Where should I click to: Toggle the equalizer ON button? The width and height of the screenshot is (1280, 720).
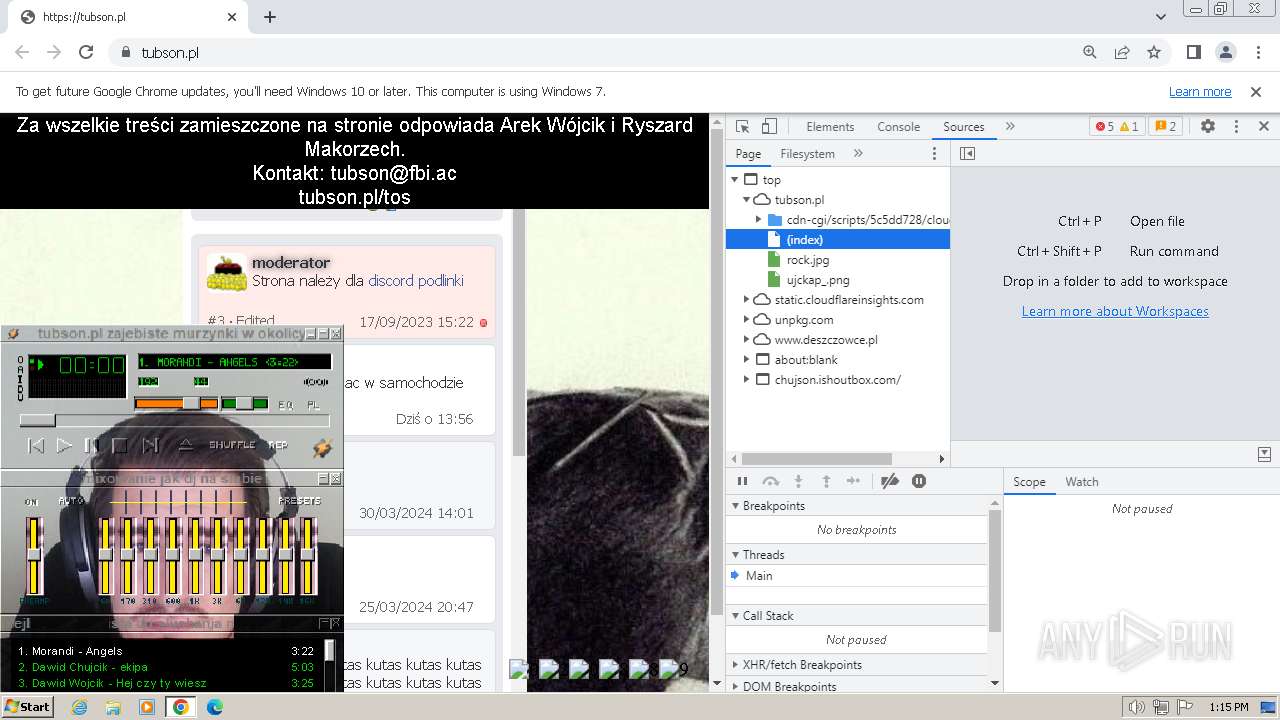(32, 501)
